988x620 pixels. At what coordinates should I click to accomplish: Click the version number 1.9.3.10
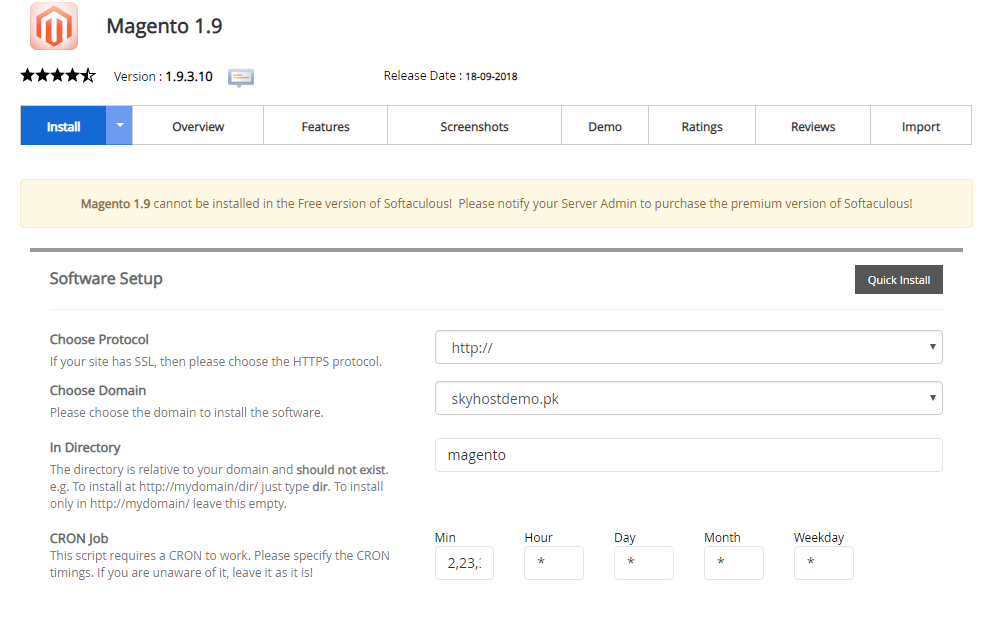pos(189,76)
